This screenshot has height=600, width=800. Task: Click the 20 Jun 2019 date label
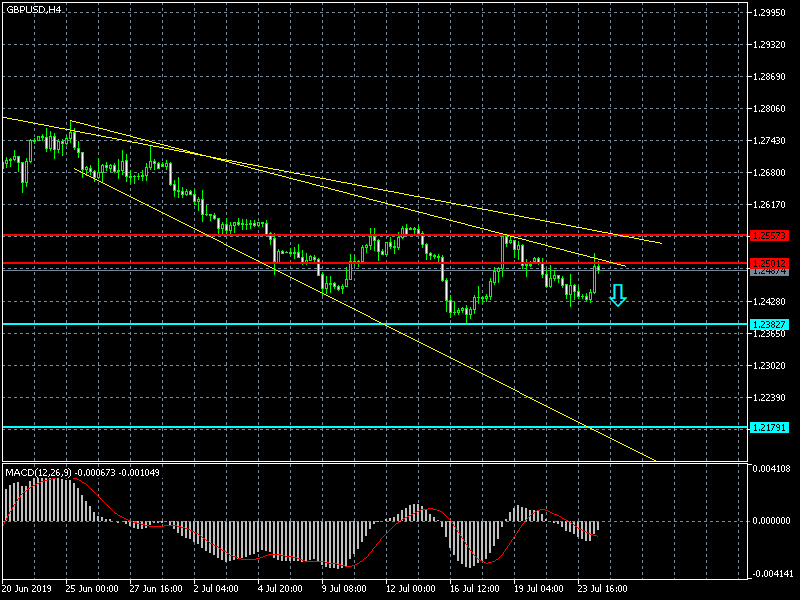[x=29, y=589]
